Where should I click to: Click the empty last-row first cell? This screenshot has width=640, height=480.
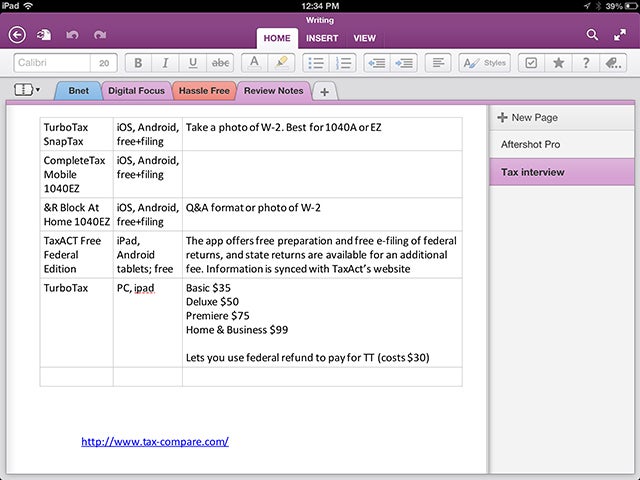click(x=76, y=377)
